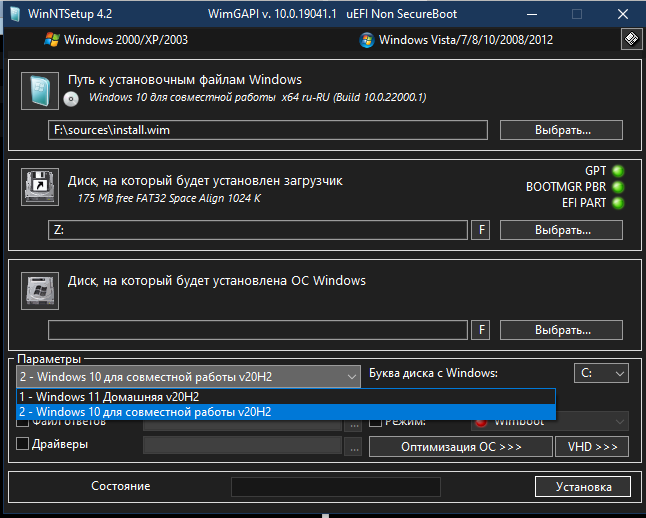Click '175 MB free FAT32 Space Align 1024 K' text

pyautogui.click(x=169, y=198)
